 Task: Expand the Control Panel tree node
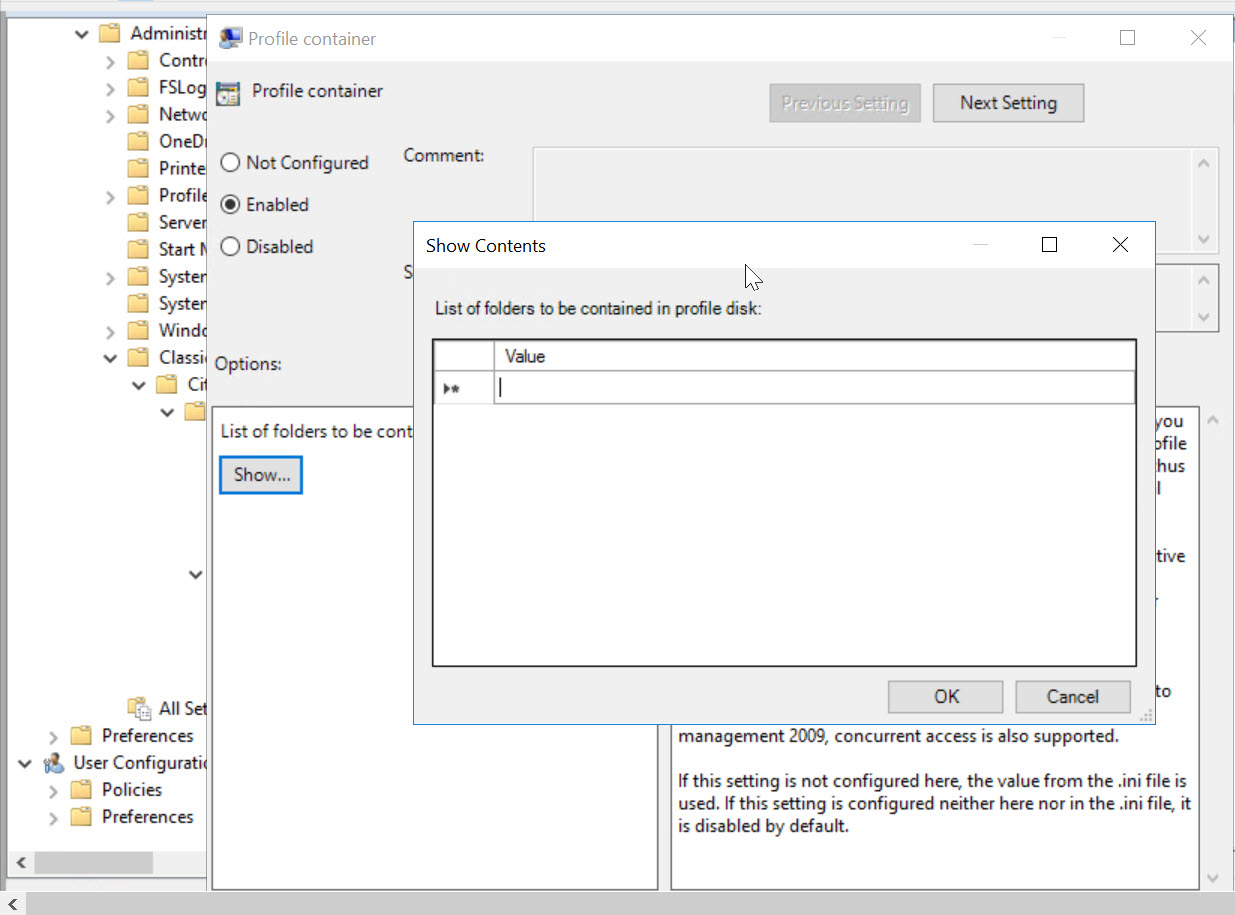coord(110,62)
